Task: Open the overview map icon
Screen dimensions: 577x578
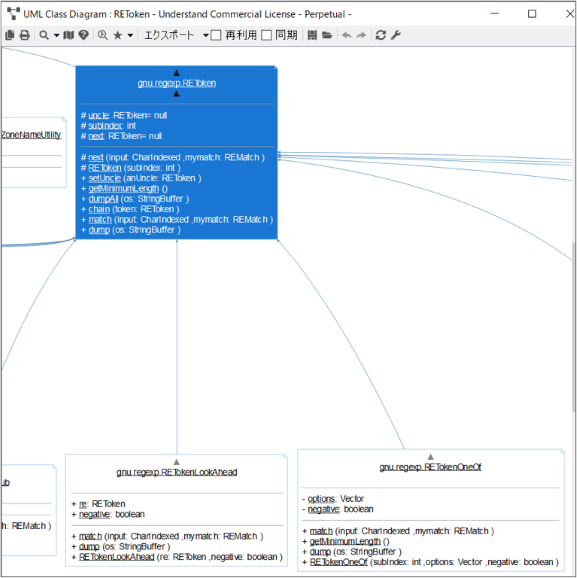Action: pos(69,35)
